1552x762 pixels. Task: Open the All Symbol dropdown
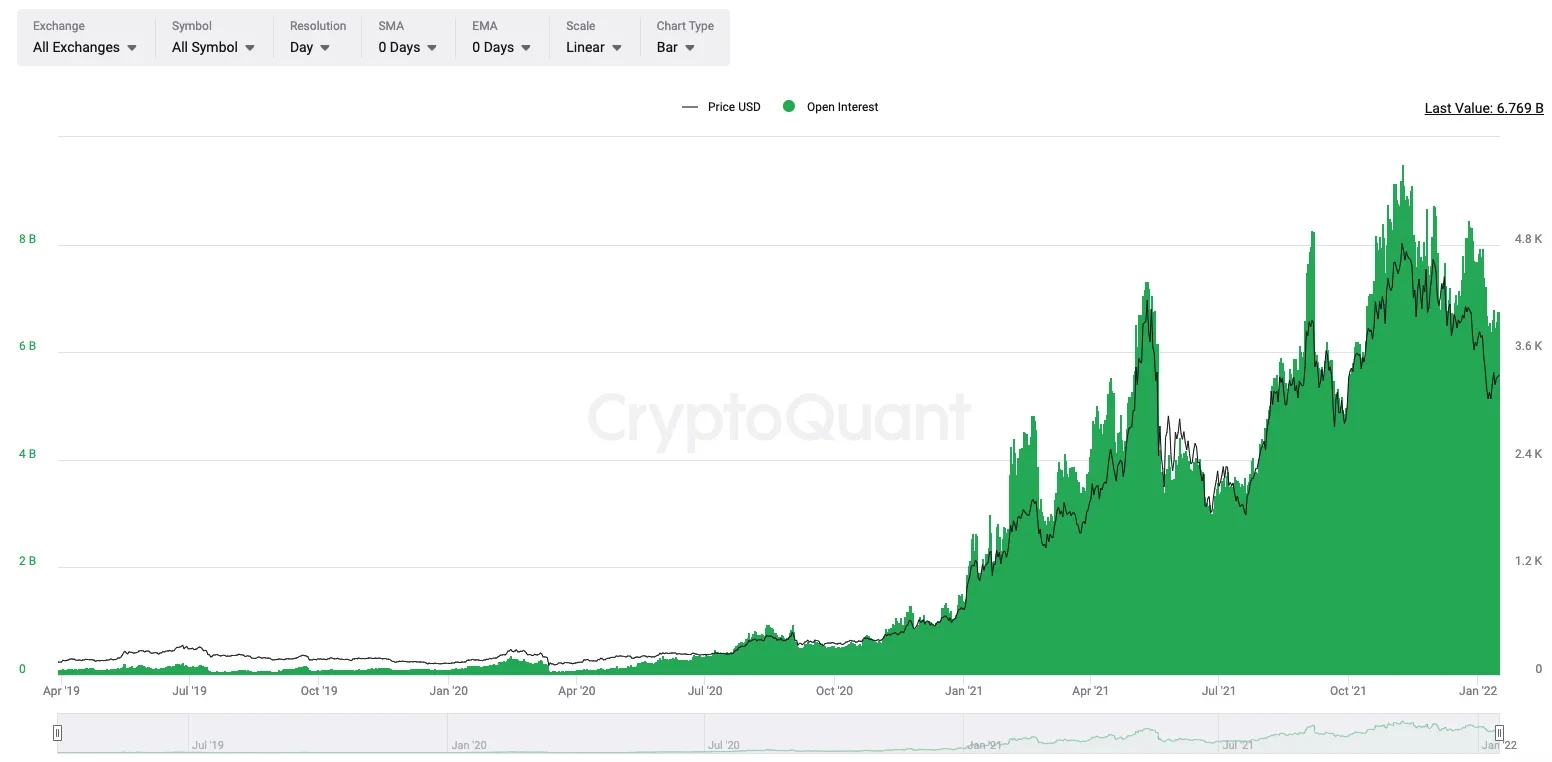tap(213, 47)
